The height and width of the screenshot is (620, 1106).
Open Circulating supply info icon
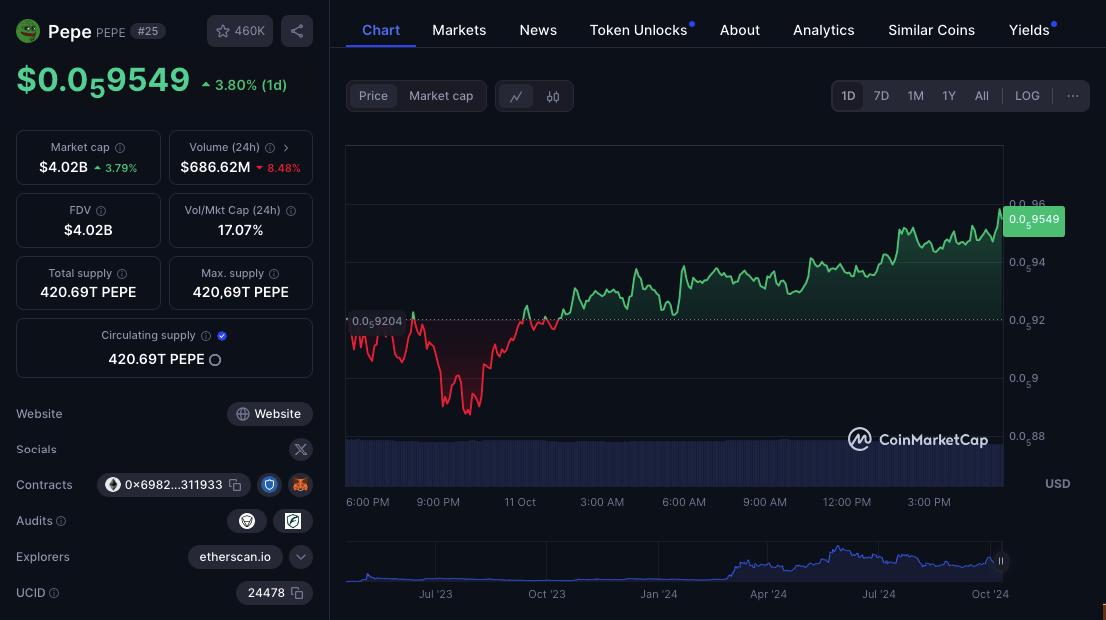point(206,336)
